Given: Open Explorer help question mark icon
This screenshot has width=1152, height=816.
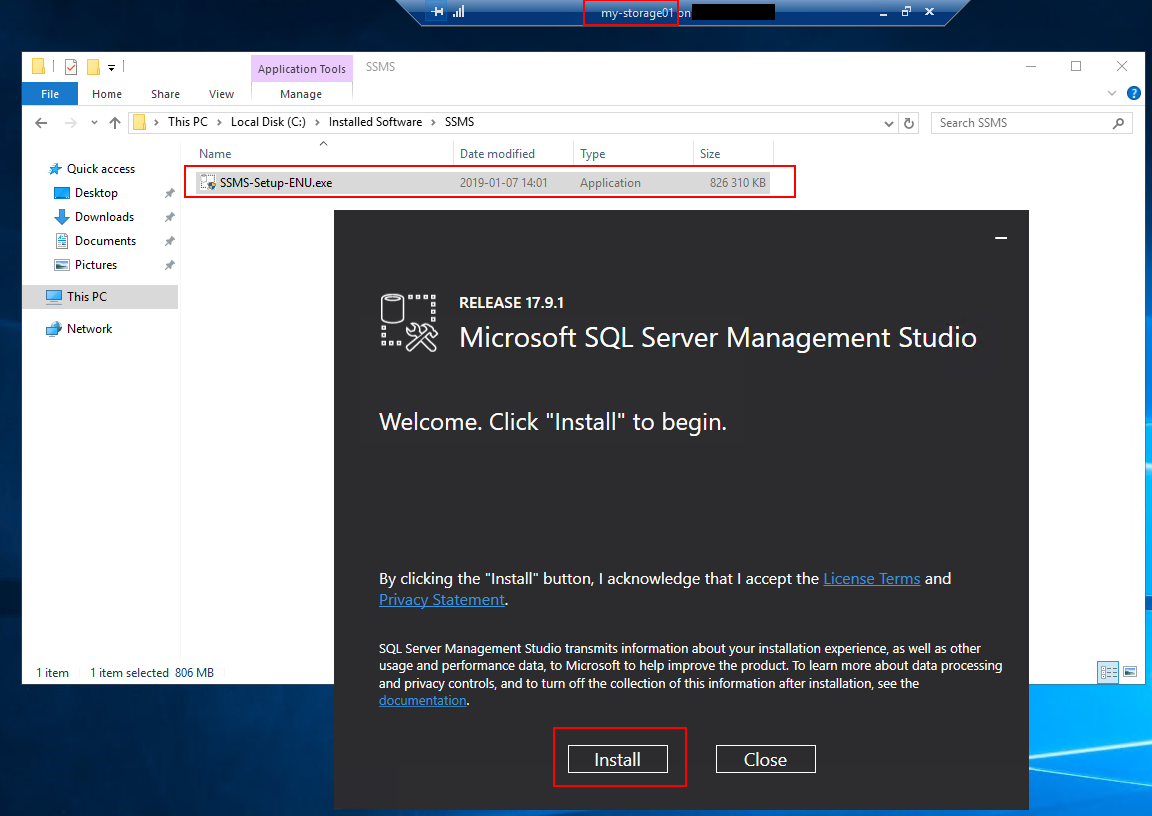Looking at the screenshot, I should point(1134,93).
